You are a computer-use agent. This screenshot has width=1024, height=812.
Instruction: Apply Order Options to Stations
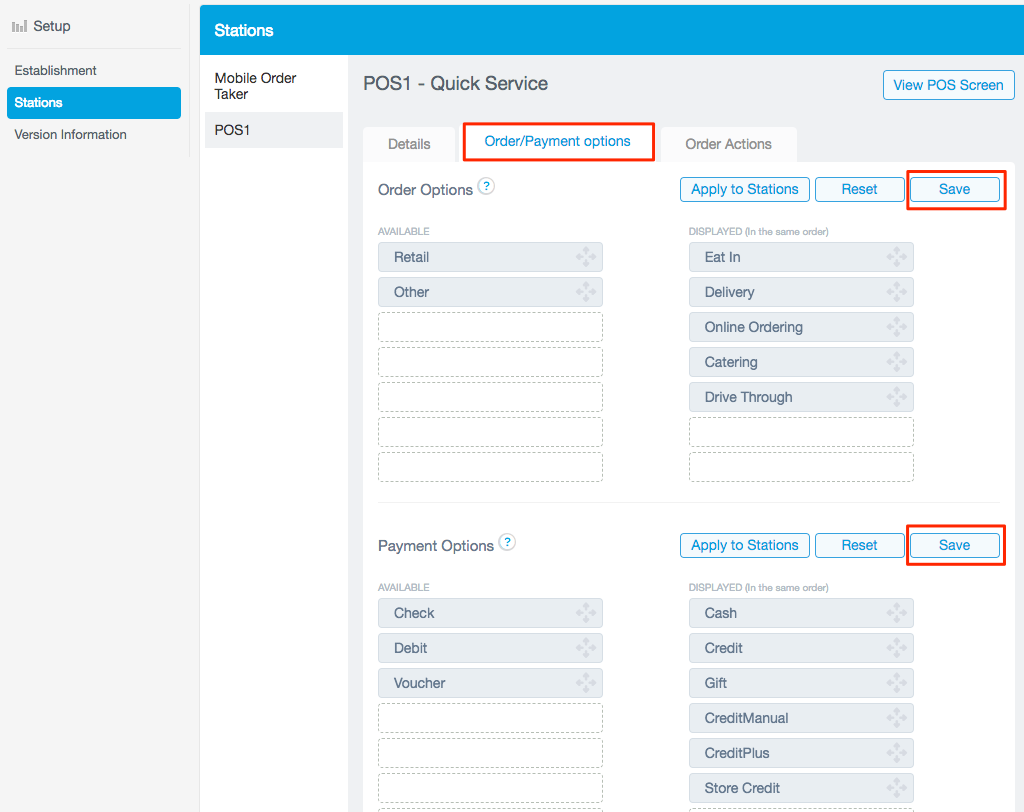(744, 189)
